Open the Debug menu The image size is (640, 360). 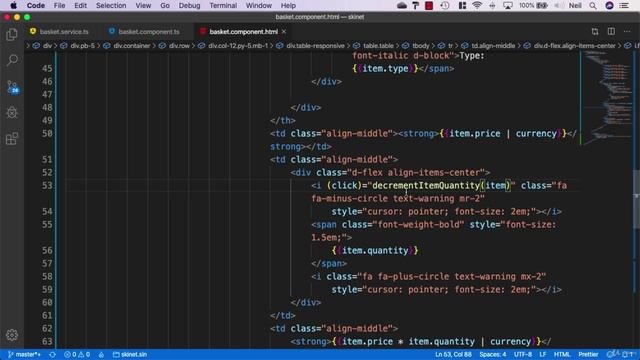[189, 5]
